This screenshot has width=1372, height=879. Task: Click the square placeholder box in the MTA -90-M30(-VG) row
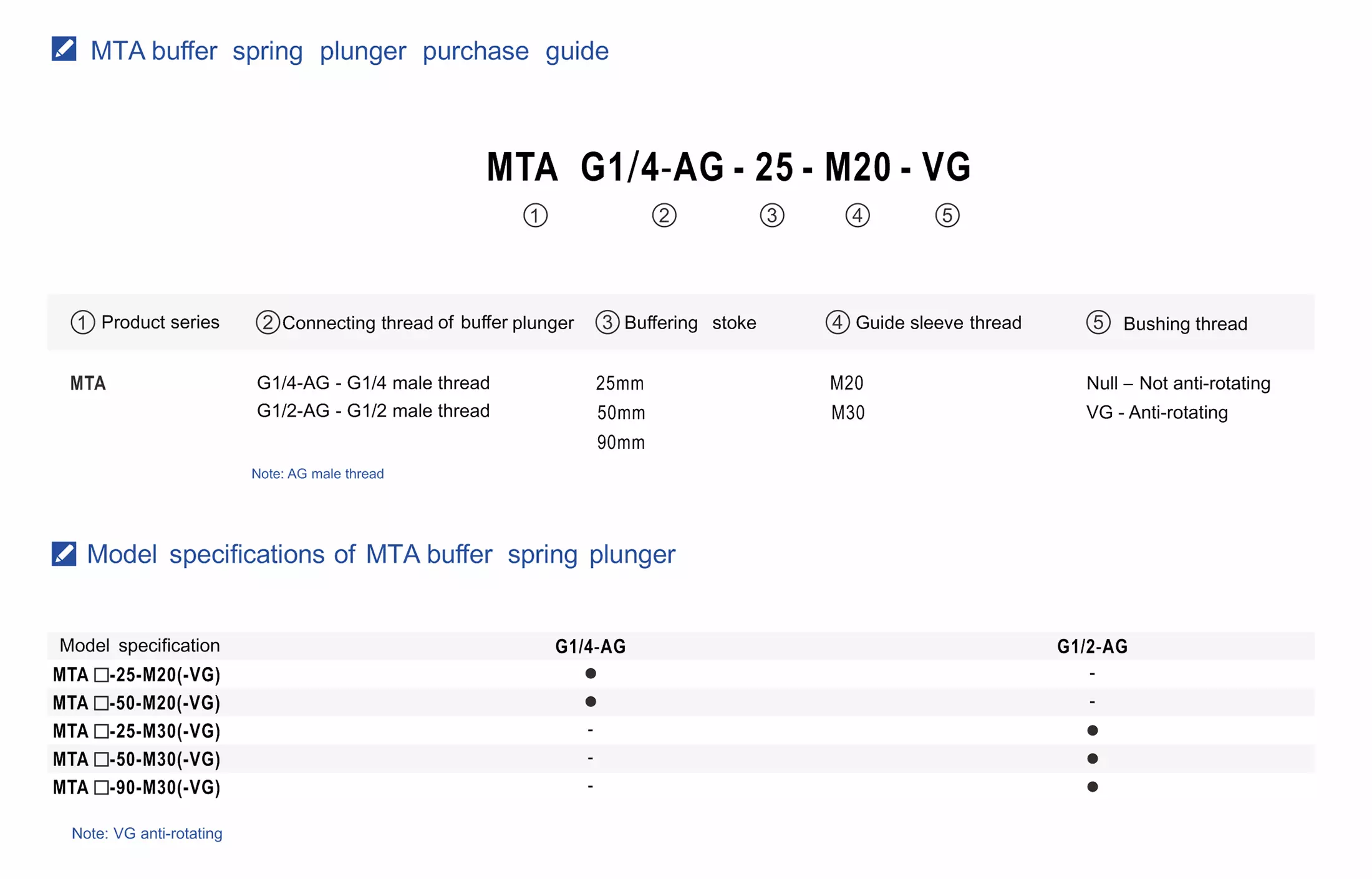click(101, 788)
